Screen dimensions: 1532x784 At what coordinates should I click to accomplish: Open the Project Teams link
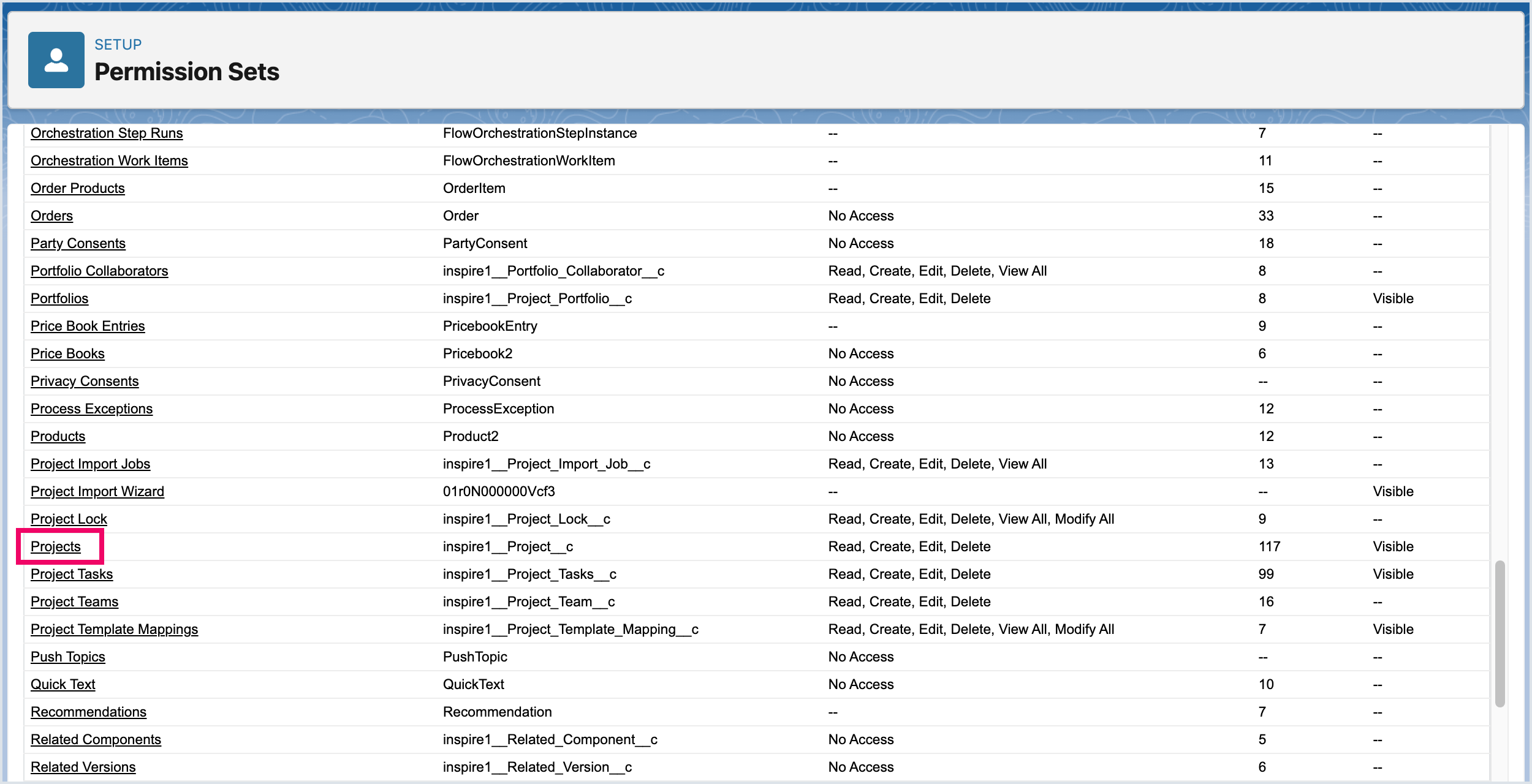tap(74, 601)
